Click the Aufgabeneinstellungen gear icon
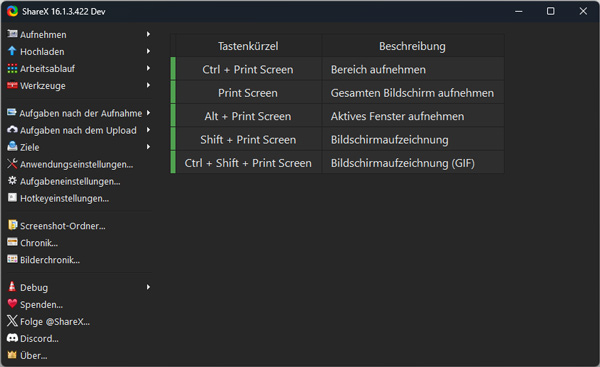The image size is (600, 367). pyautogui.click(x=12, y=181)
